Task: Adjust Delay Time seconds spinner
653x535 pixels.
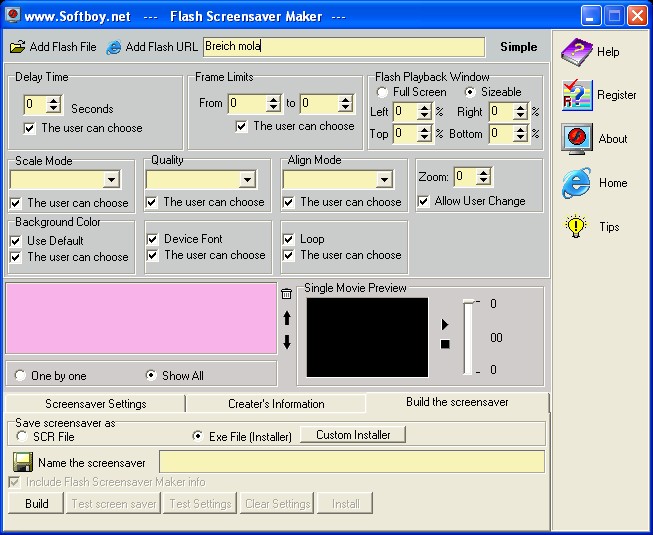Action: coord(54,104)
